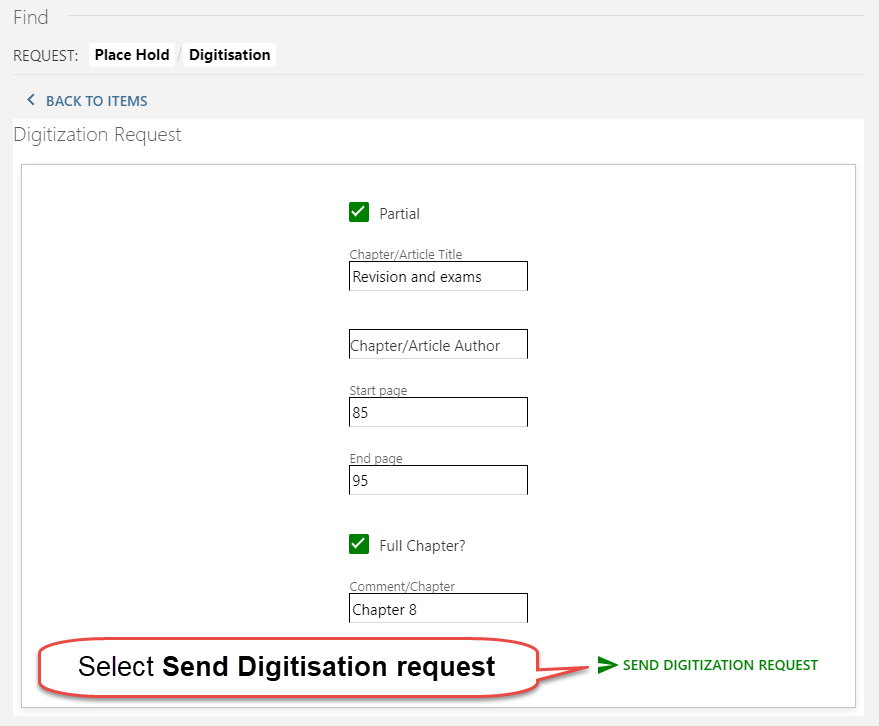
Task: Click the REQUEST: label text
Action: [46, 56]
